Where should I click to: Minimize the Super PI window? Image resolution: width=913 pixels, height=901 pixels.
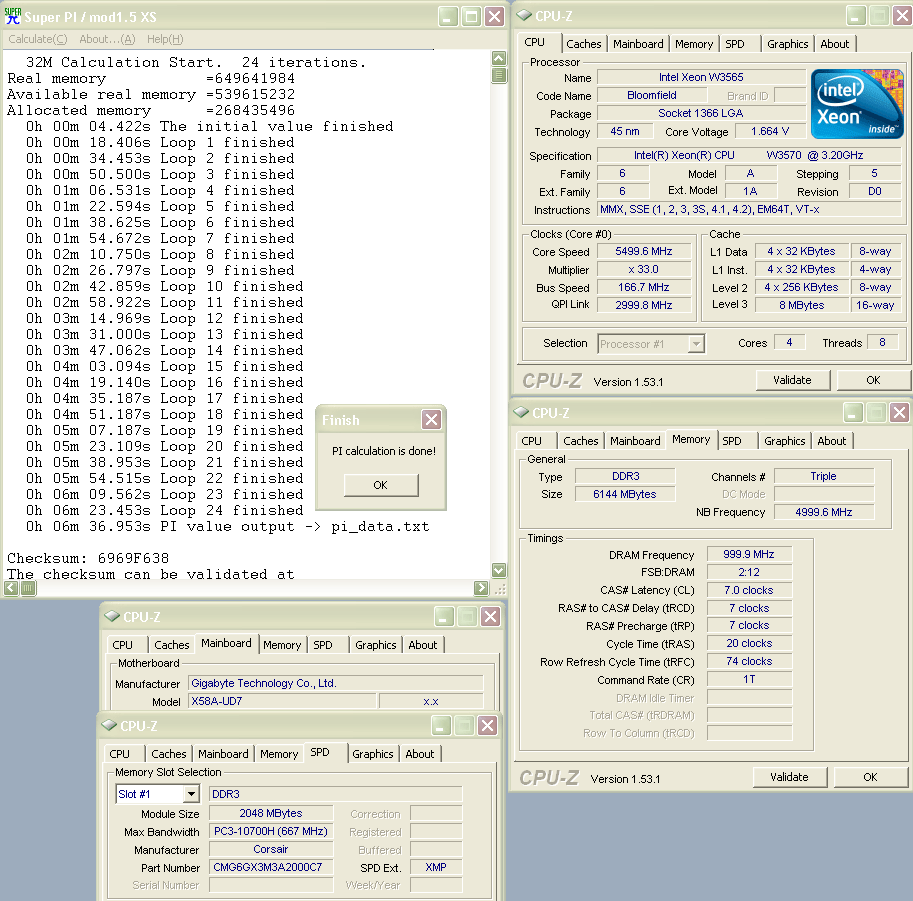point(446,17)
